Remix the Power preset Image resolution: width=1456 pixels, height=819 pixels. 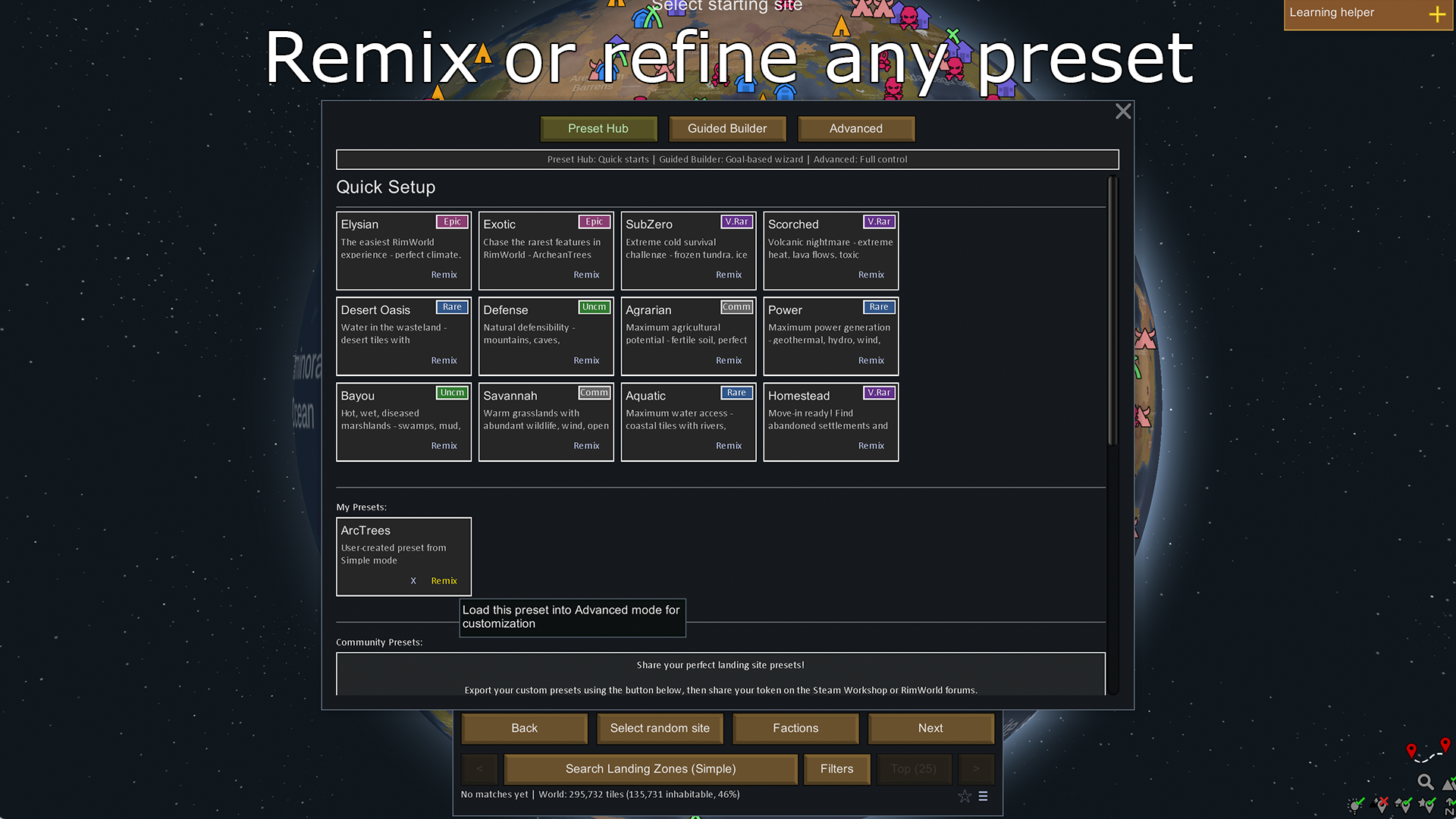pyautogui.click(x=871, y=361)
